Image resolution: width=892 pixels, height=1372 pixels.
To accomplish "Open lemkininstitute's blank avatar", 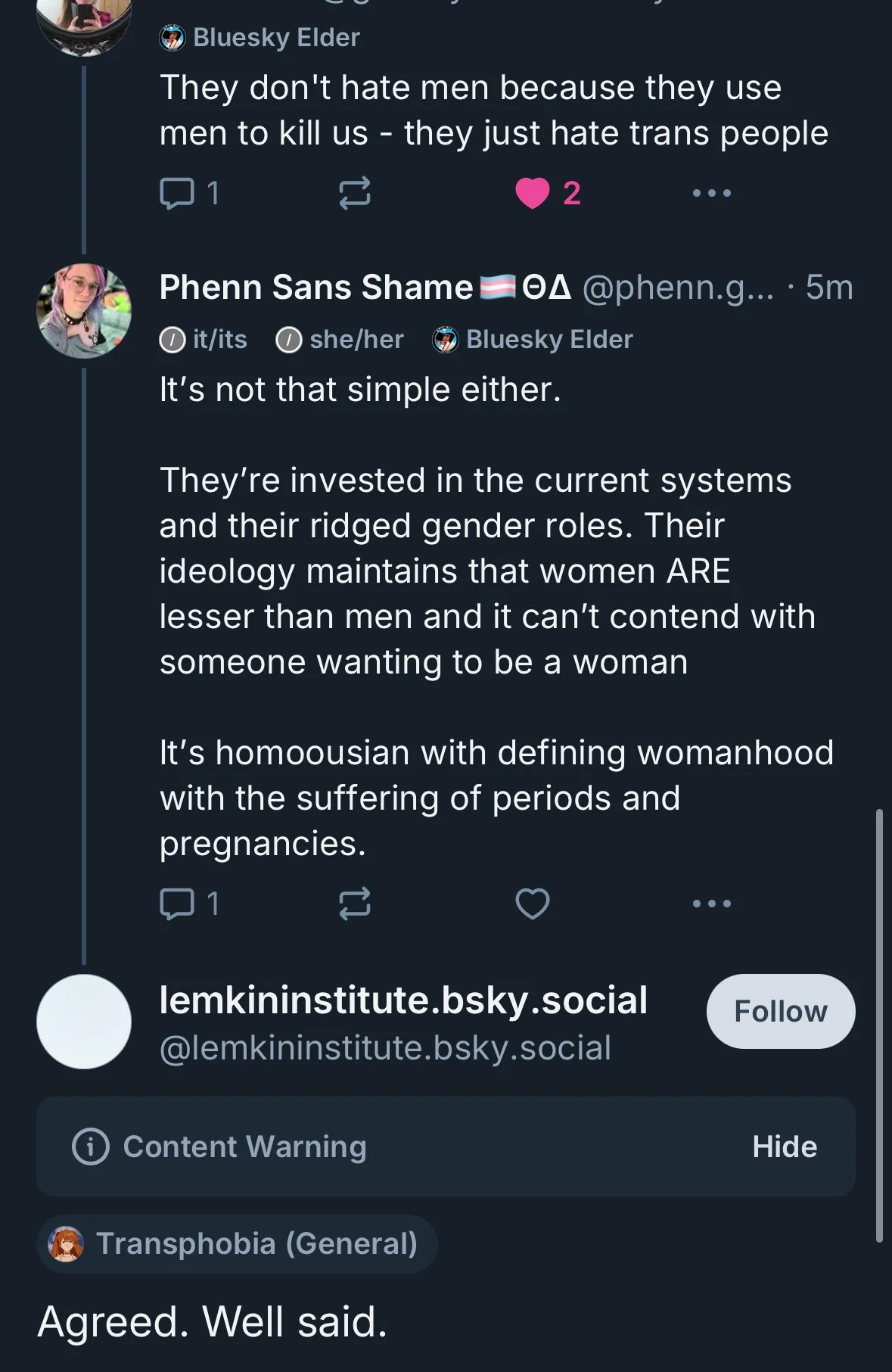I will [84, 1021].
